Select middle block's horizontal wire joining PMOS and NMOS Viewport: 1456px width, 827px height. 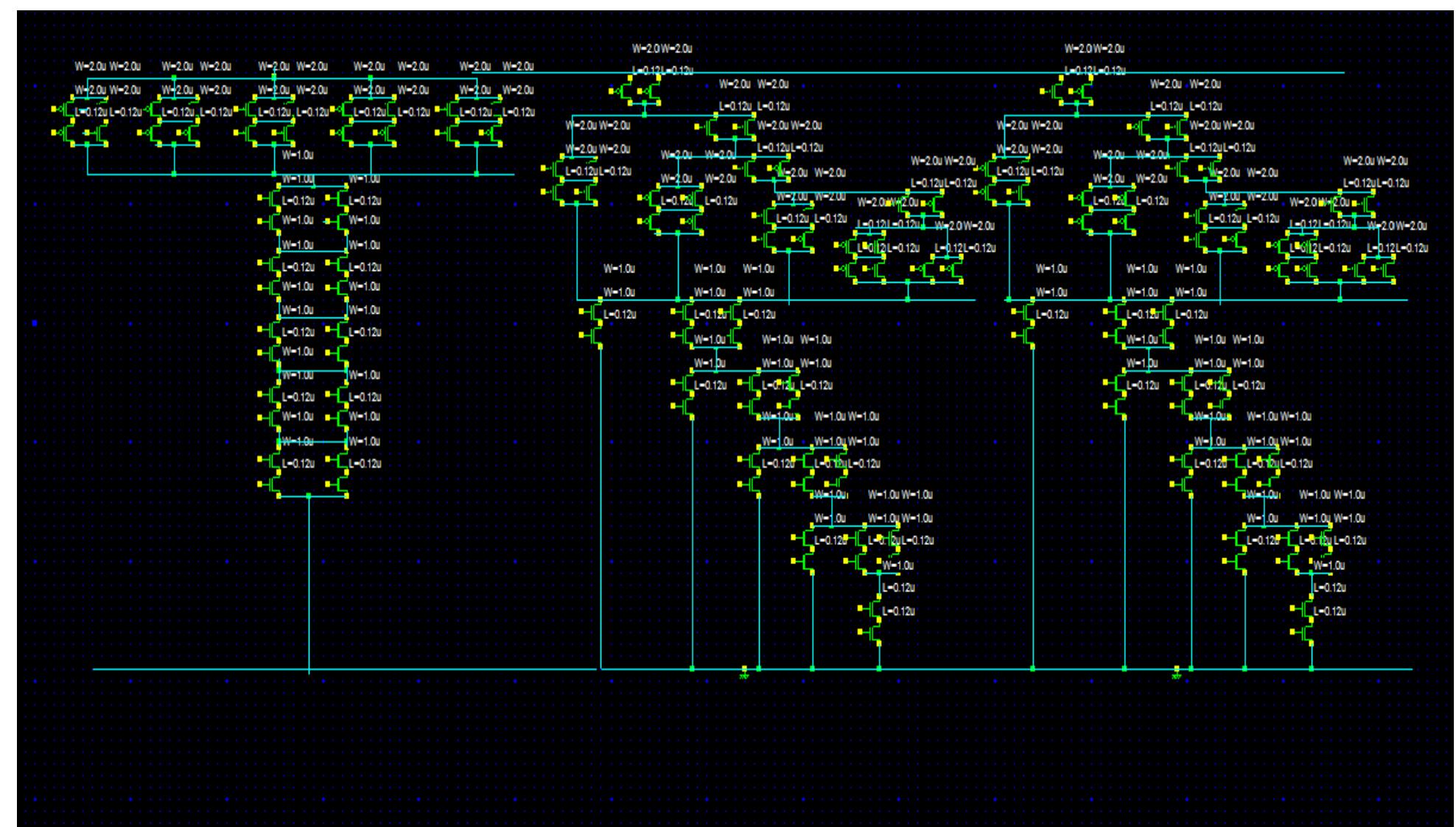pyautogui.click(x=776, y=300)
